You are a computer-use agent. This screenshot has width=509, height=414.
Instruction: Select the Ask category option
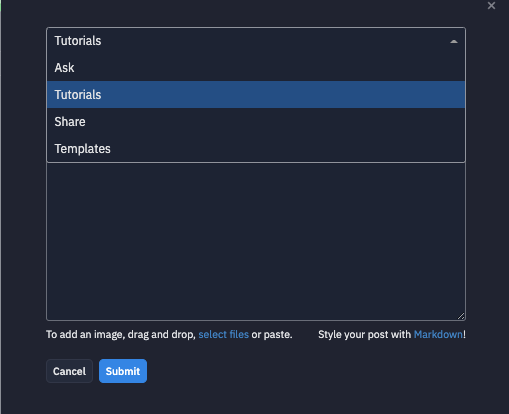(x=256, y=68)
